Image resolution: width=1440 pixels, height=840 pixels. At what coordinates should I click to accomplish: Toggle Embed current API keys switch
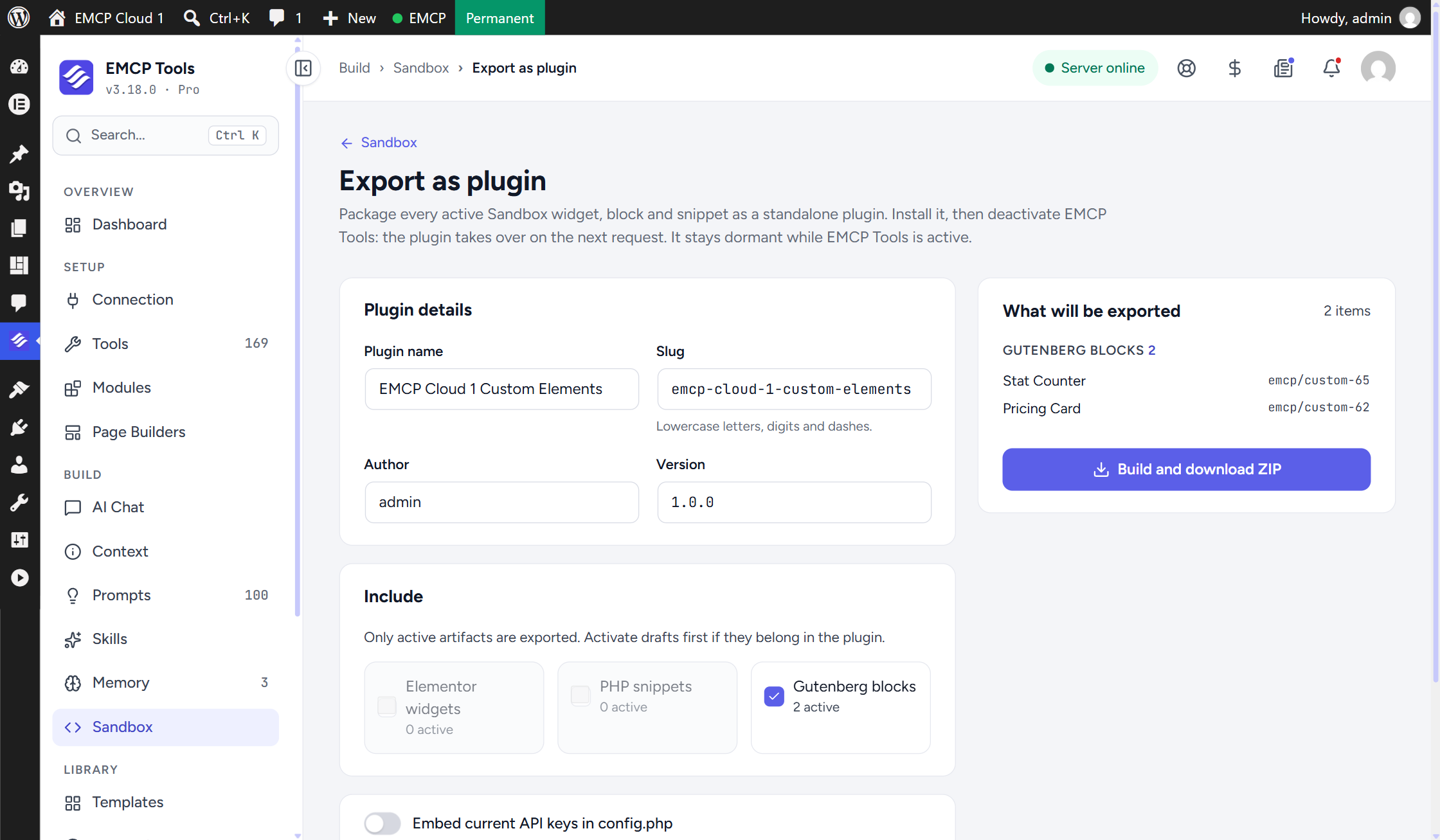tap(382, 823)
